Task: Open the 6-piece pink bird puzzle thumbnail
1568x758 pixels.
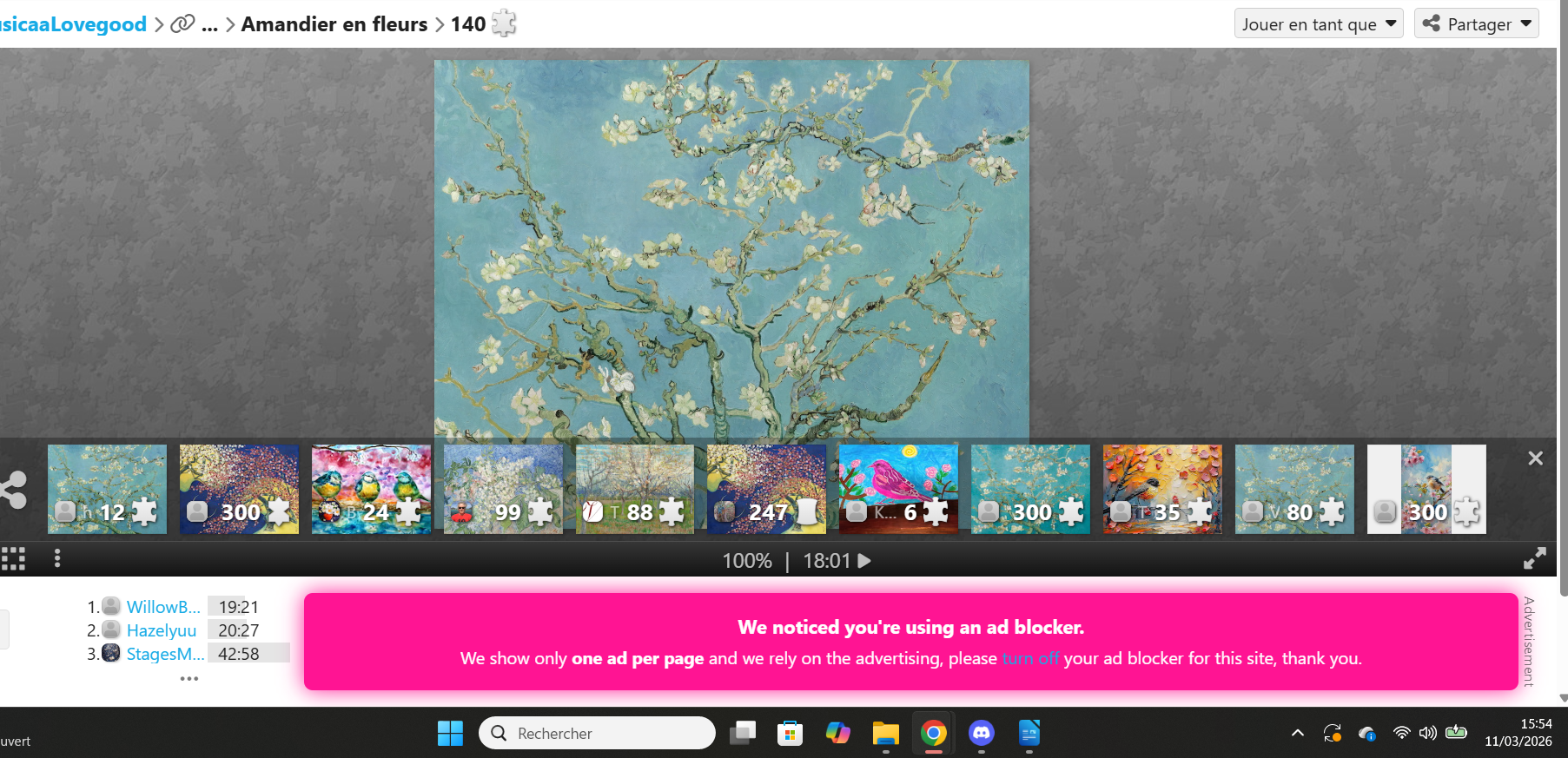Action: click(x=899, y=489)
